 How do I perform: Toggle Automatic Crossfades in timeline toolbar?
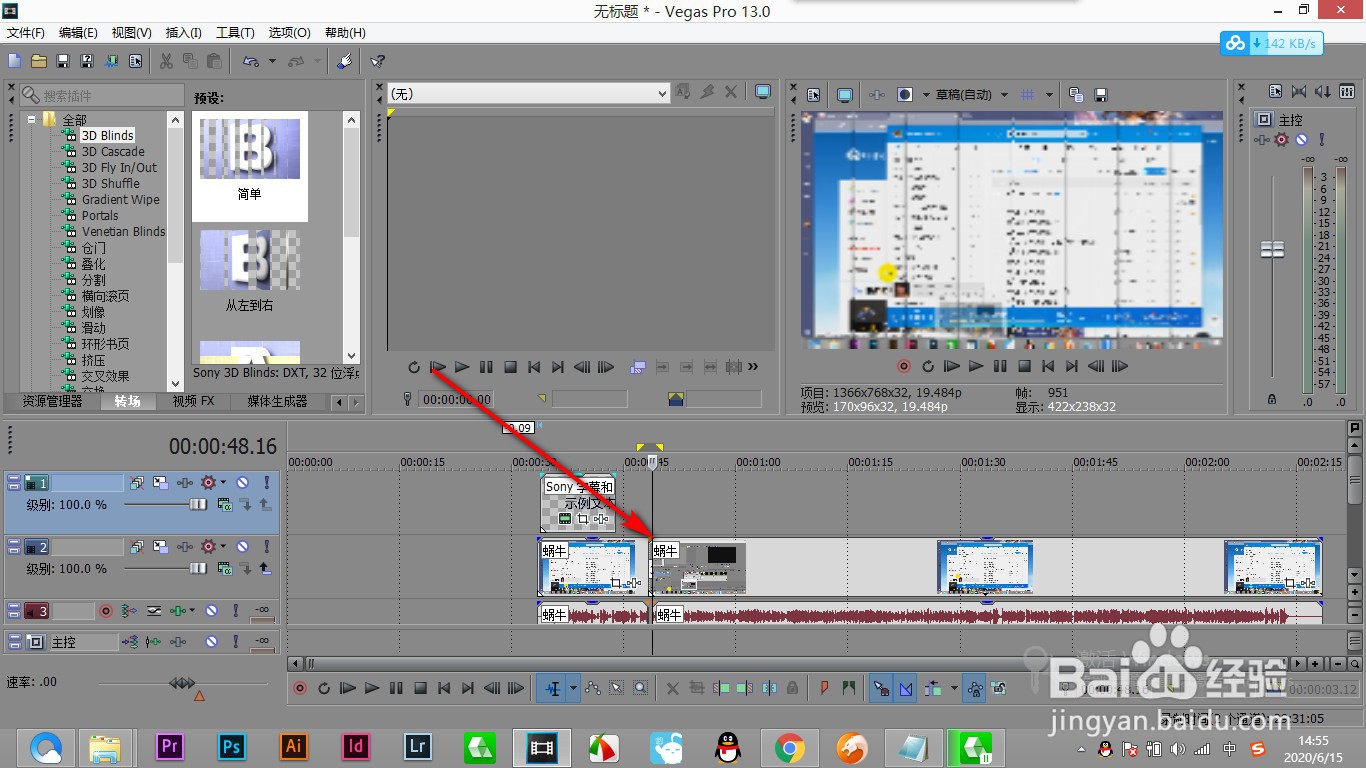point(906,687)
